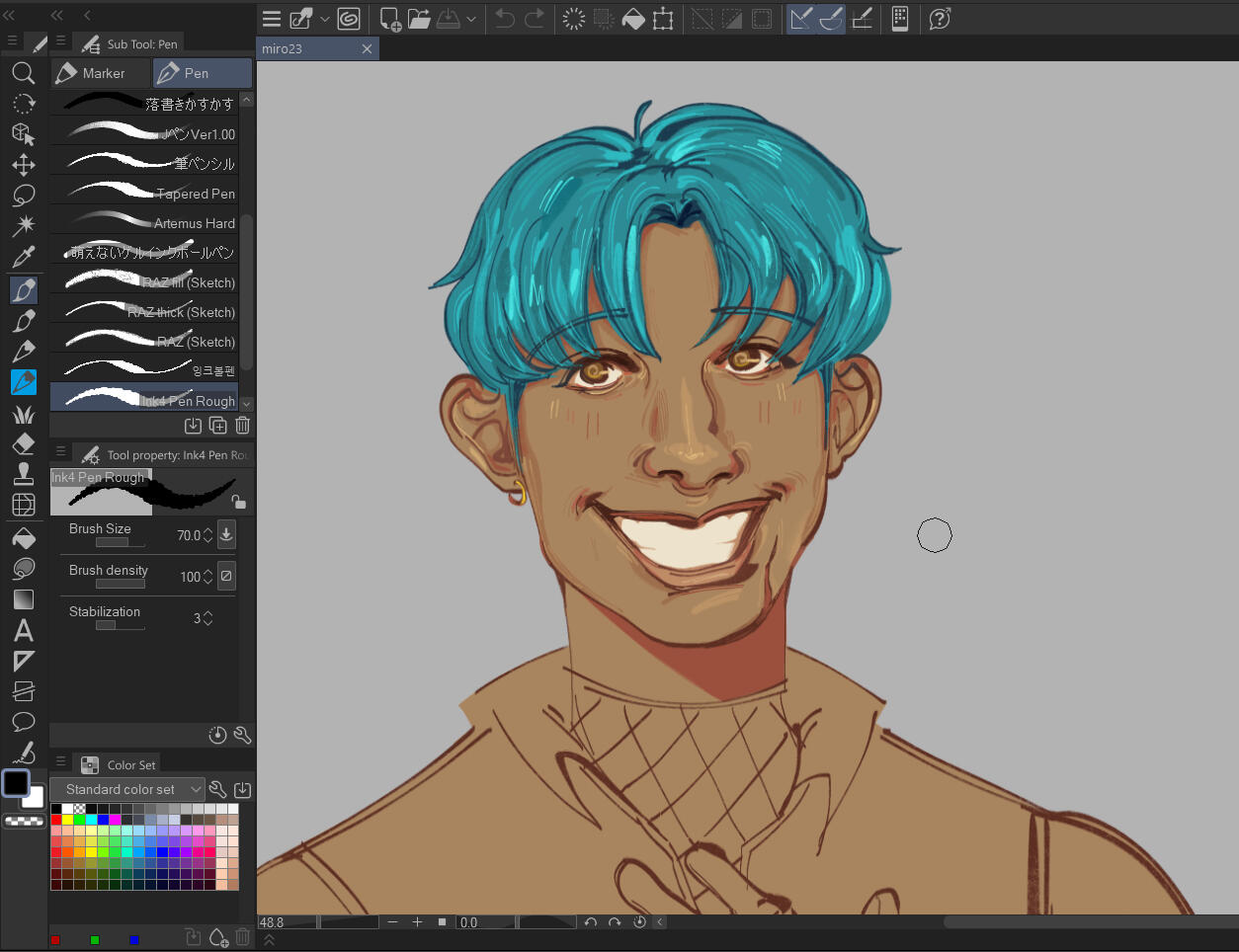Open the Sub Tool panel menu
This screenshot has height=952, width=1239.
[x=60, y=41]
